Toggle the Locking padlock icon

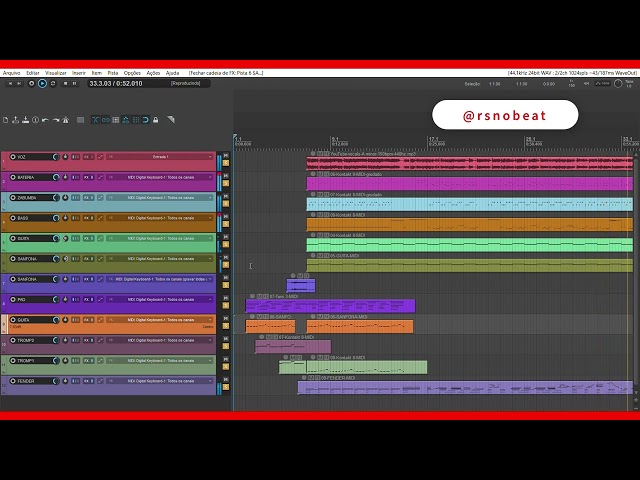156,120
